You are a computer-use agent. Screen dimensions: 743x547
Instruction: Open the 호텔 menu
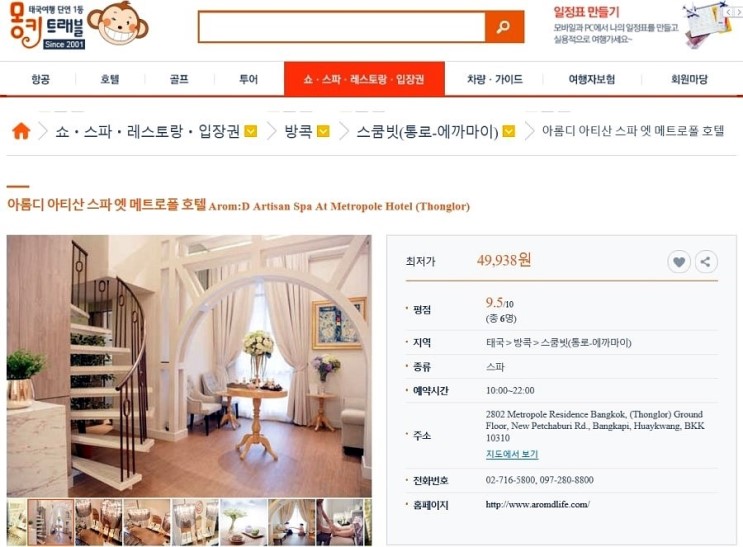pyautogui.click(x=110, y=79)
